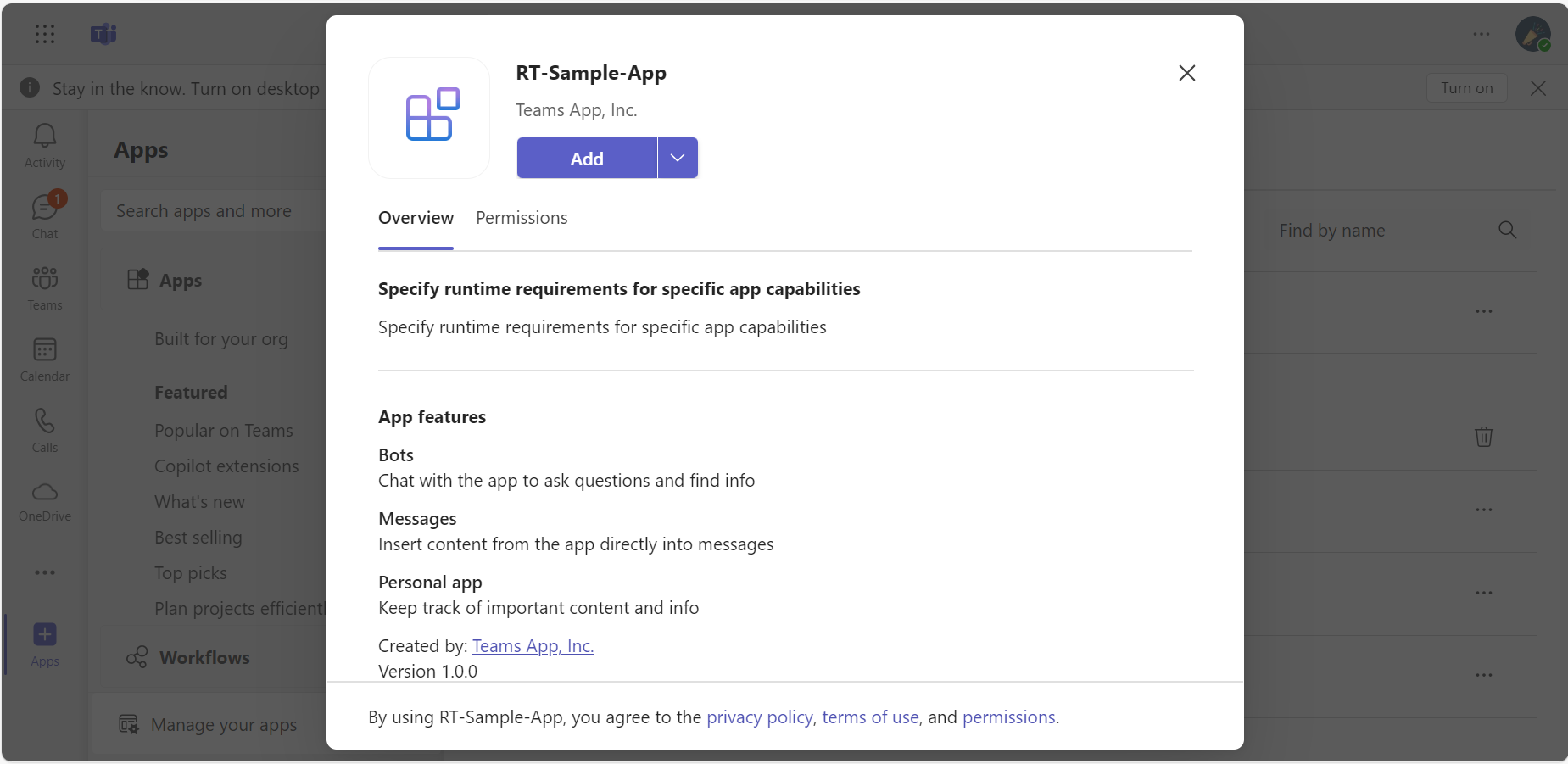The image size is (1568, 764).
Task: Open the Calendar icon
Action: click(45, 360)
